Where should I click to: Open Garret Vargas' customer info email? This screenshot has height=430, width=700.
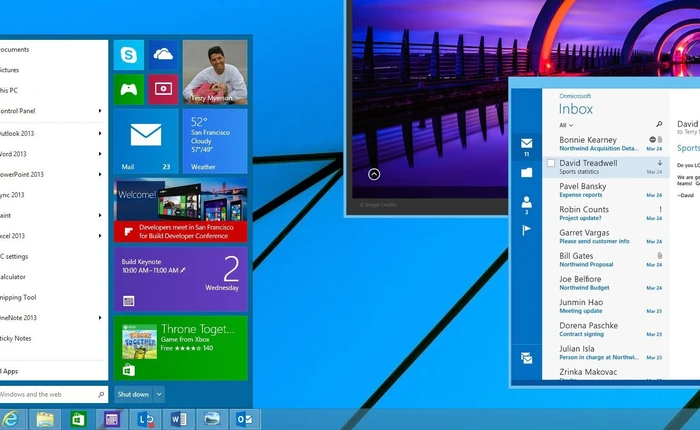click(605, 237)
